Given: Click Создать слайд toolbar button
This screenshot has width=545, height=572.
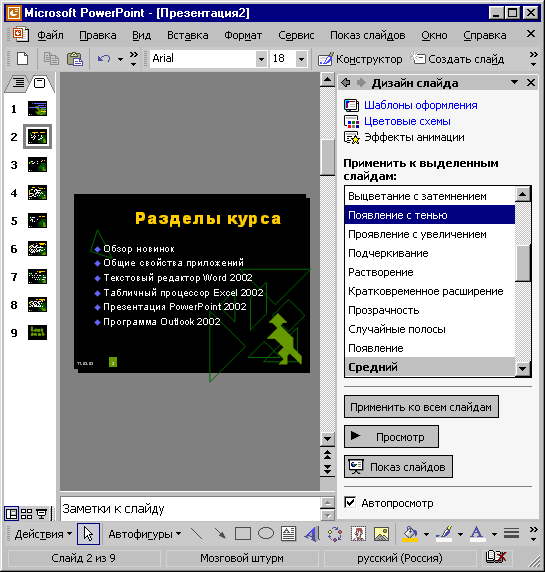Looking at the screenshot, I should pos(458,59).
